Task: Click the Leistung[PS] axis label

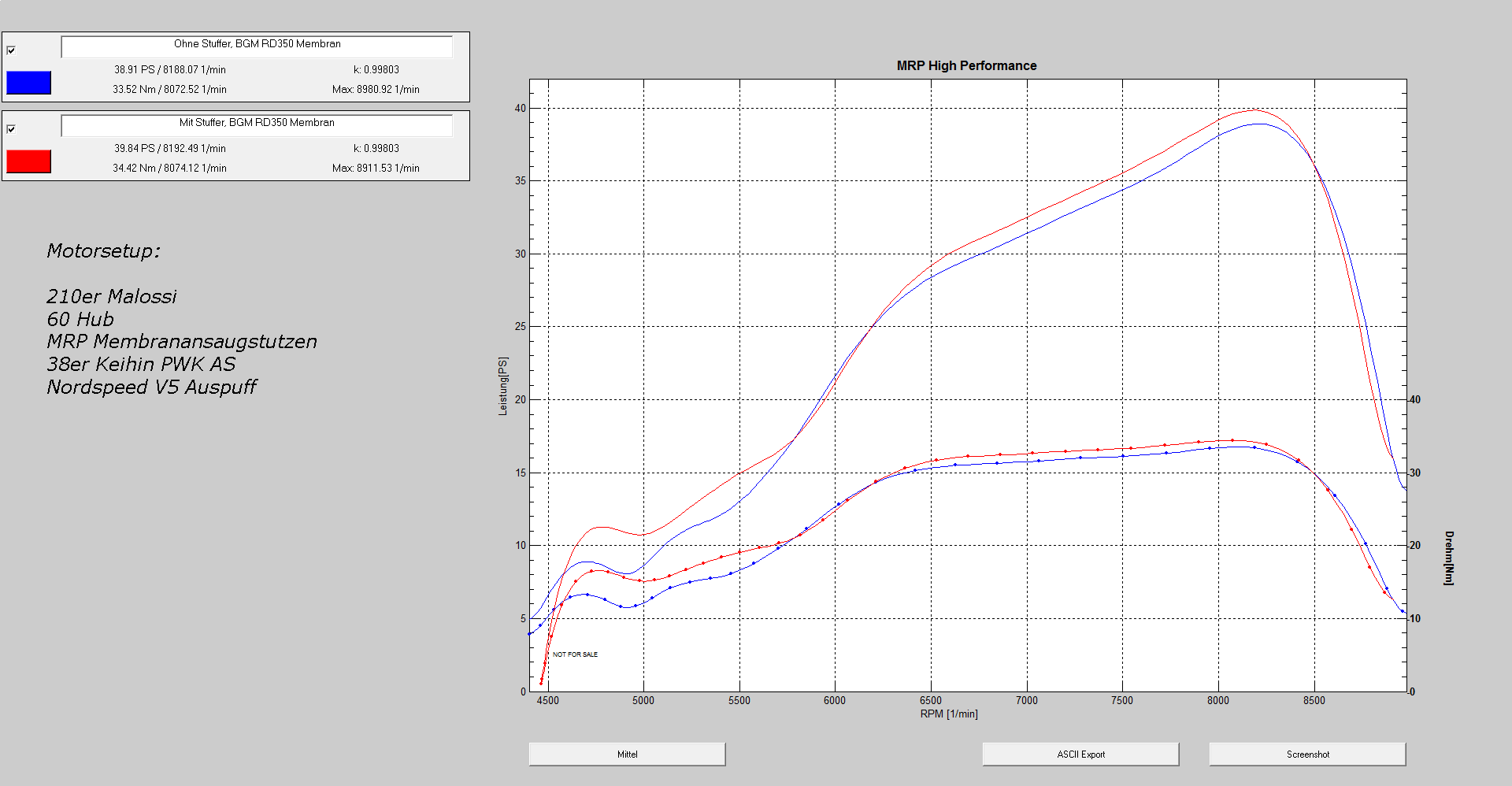Action: [503, 386]
